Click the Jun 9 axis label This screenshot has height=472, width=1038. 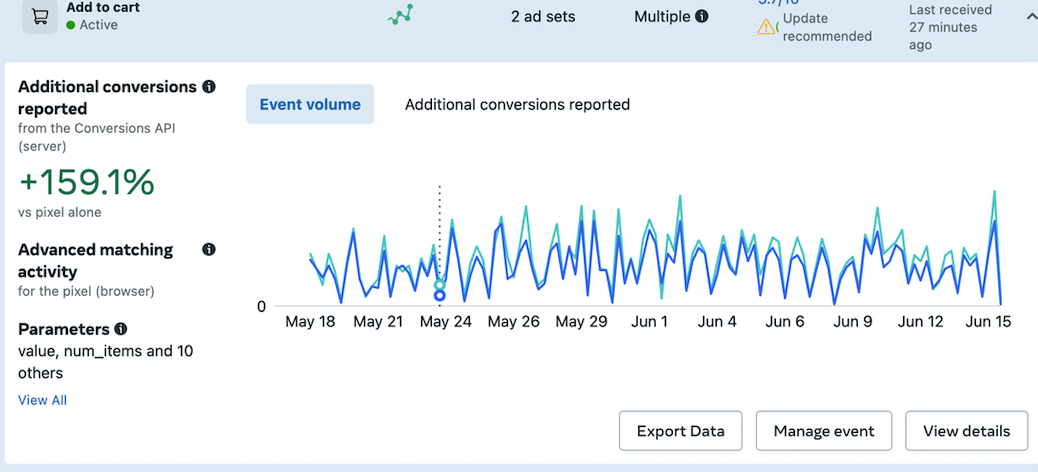coord(852,322)
